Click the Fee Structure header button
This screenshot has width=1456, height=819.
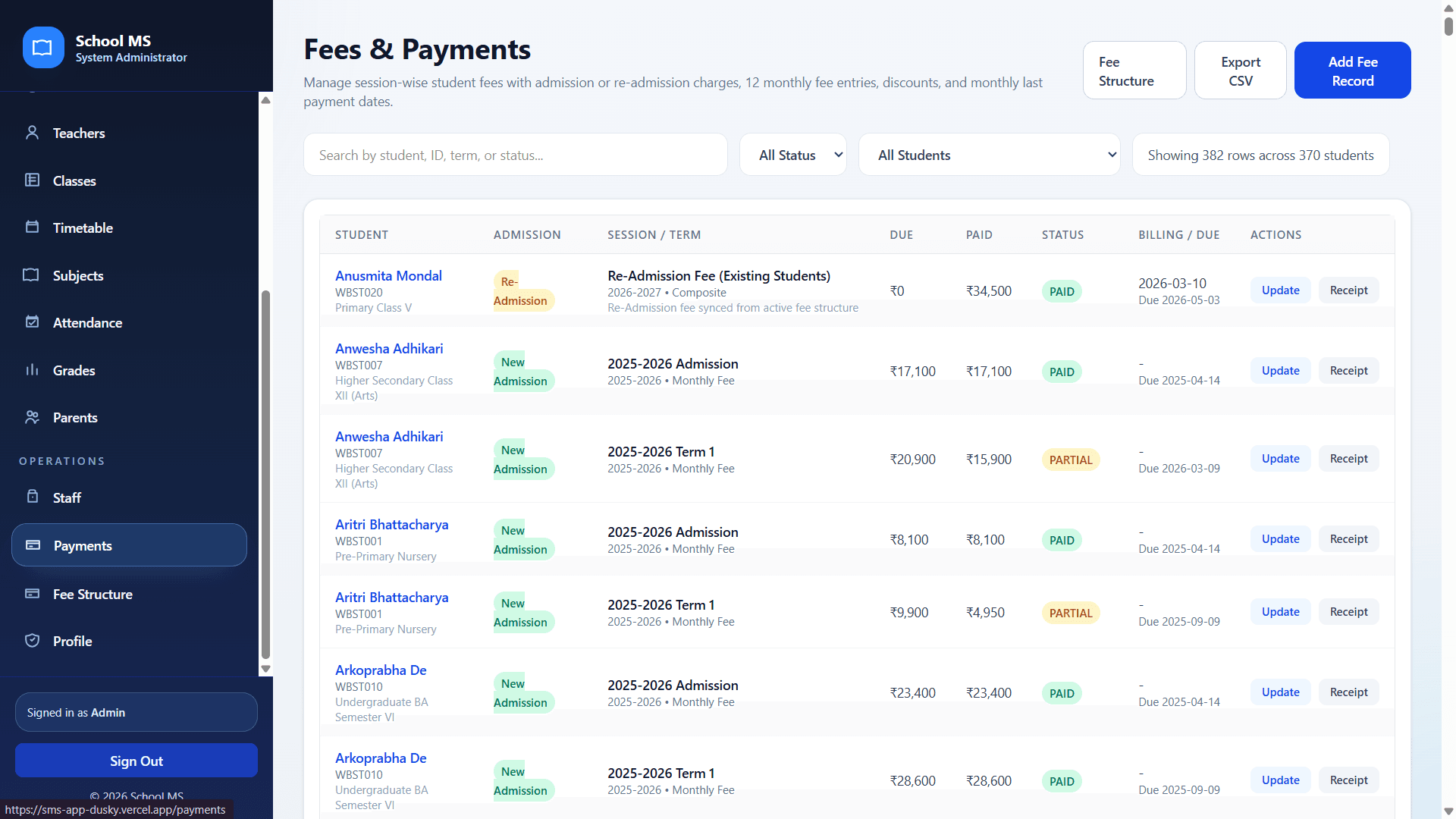coord(1134,71)
